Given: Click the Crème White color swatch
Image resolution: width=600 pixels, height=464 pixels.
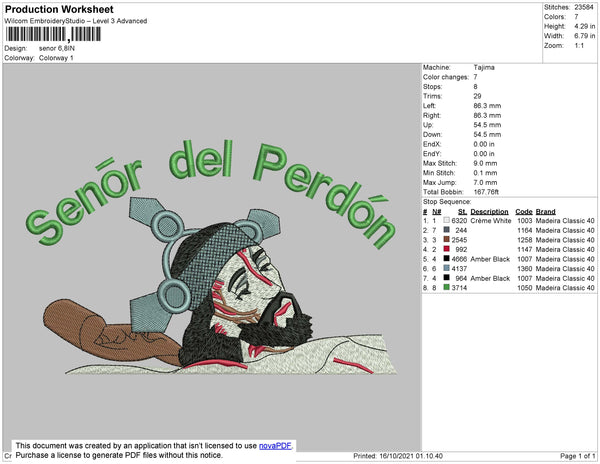Looking at the screenshot, I should coord(446,221).
